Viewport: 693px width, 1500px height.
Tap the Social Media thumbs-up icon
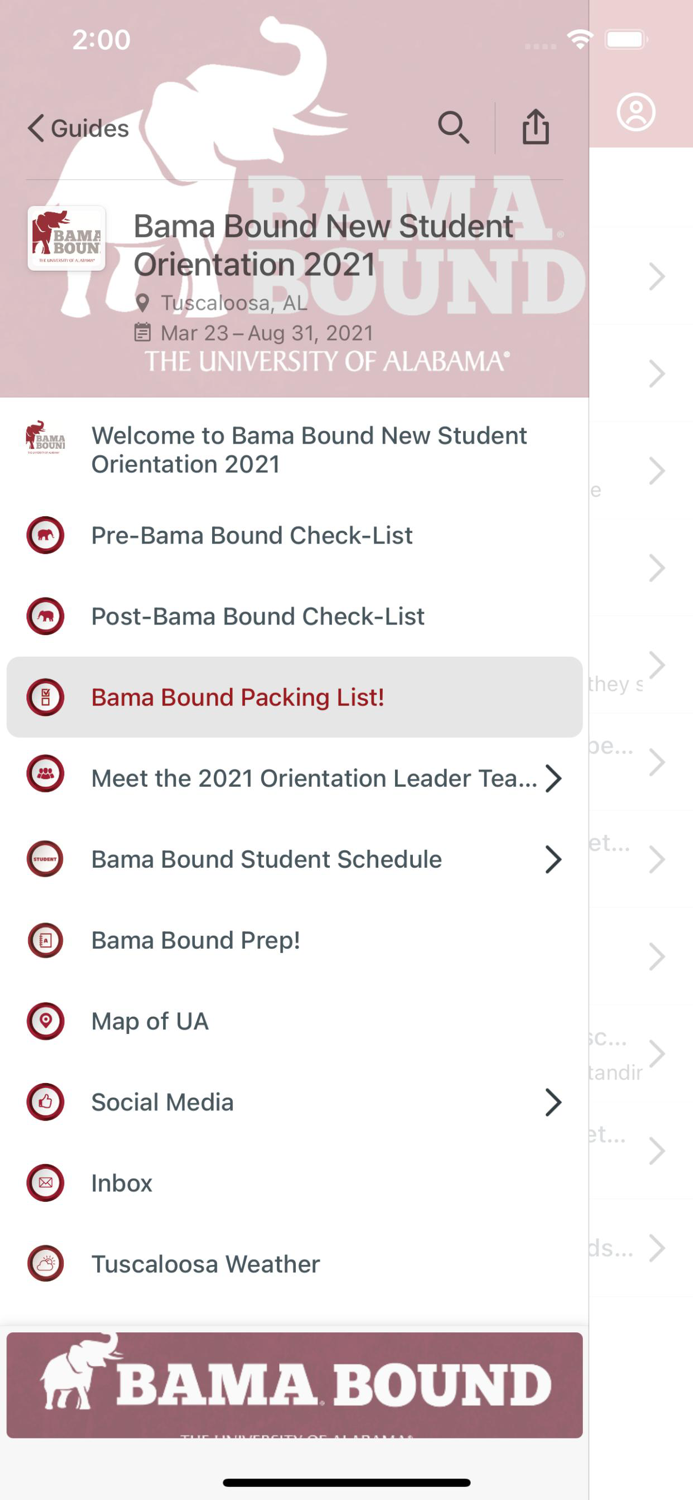tap(45, 1102)
